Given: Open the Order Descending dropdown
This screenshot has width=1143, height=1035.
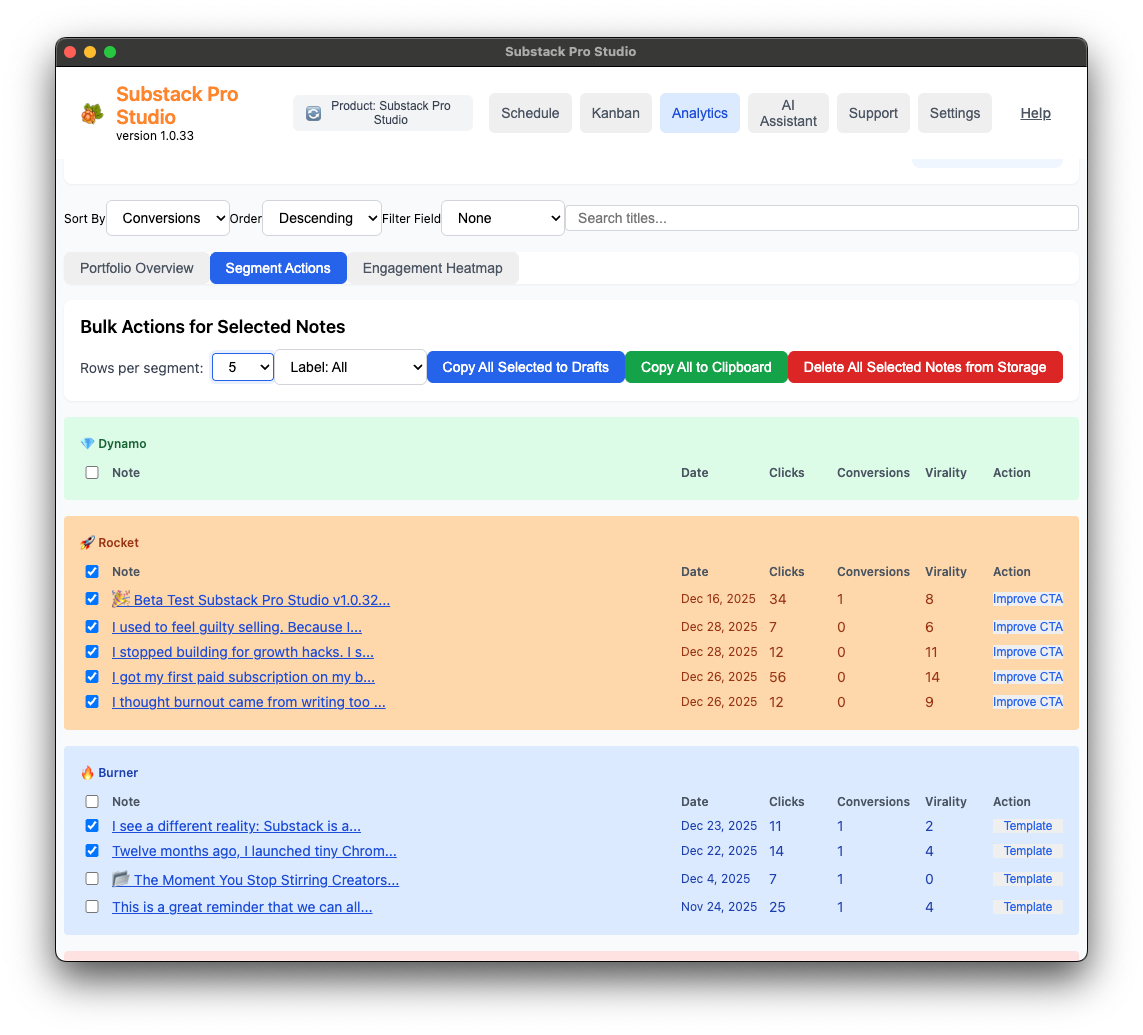Looking at the screenshot, I should pyautogui.click(x=321, y=218).
